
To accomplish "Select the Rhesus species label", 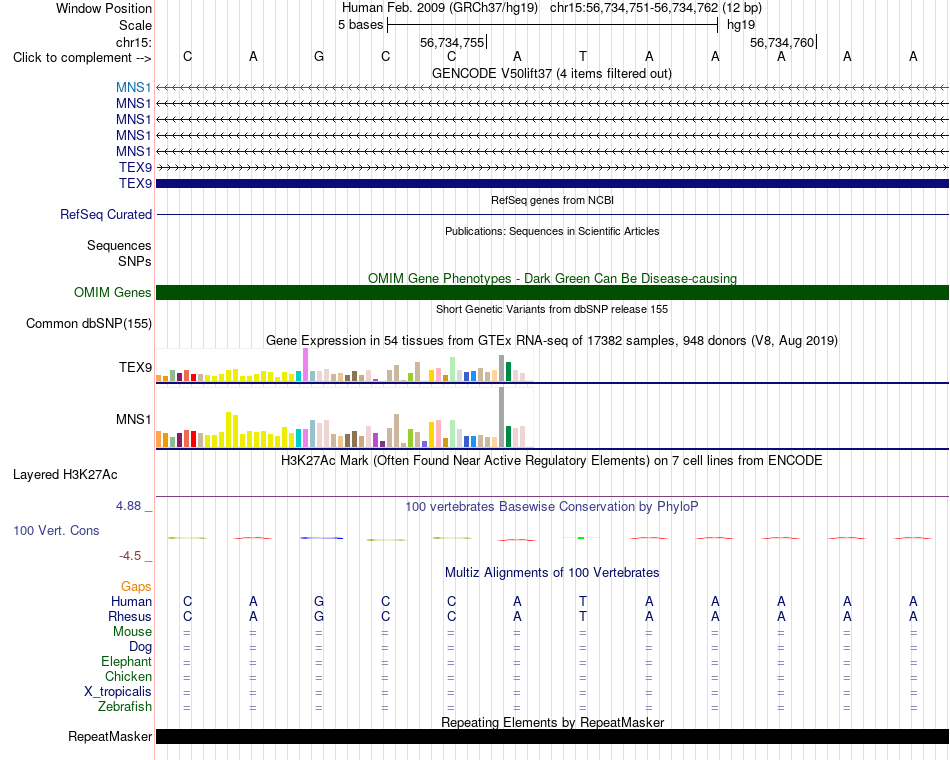I will click(130, 616).
